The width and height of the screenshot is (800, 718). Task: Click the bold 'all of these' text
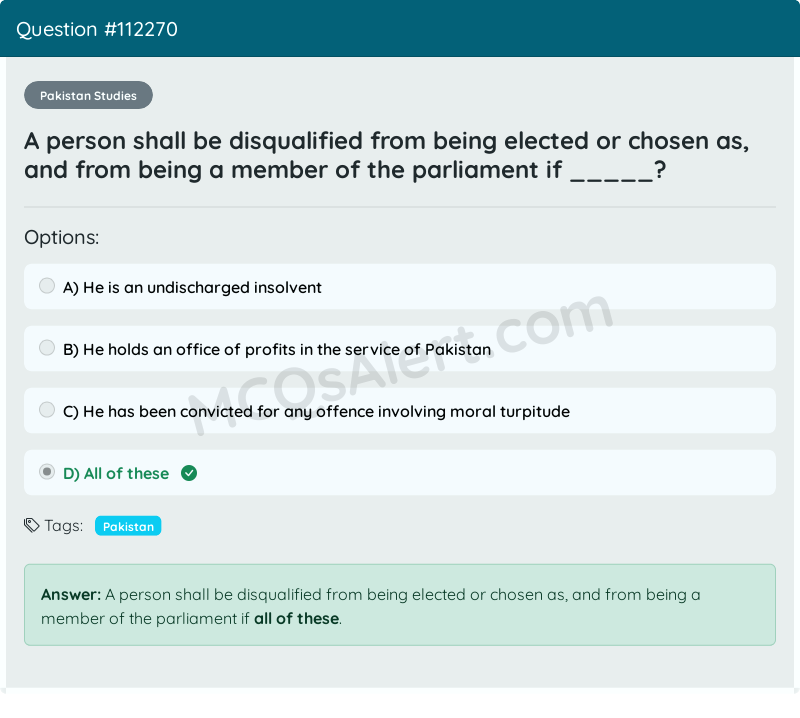(x=295, y=618)
